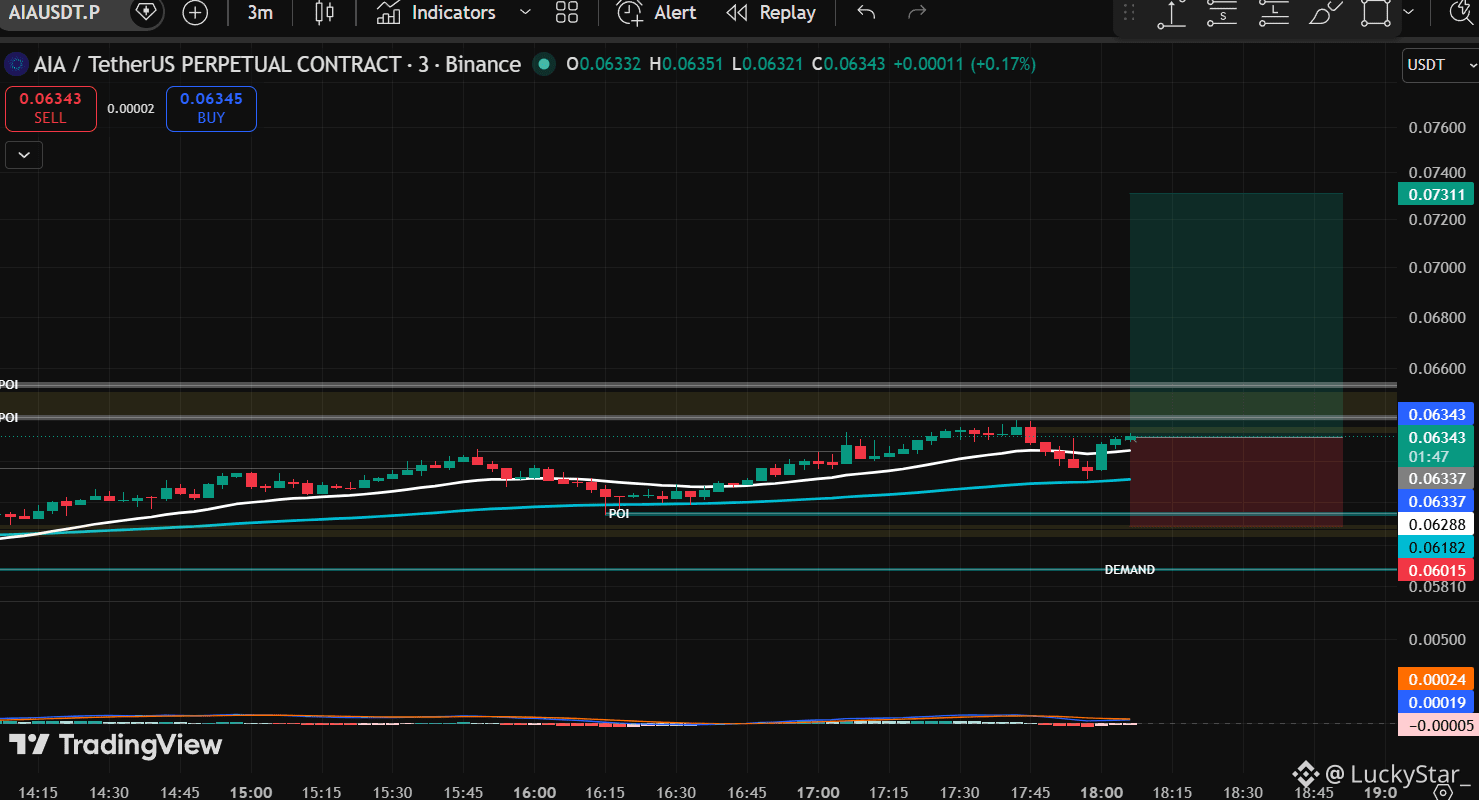
Task: Select the Long Position drawing tool
Action: tap(1273, 13)
